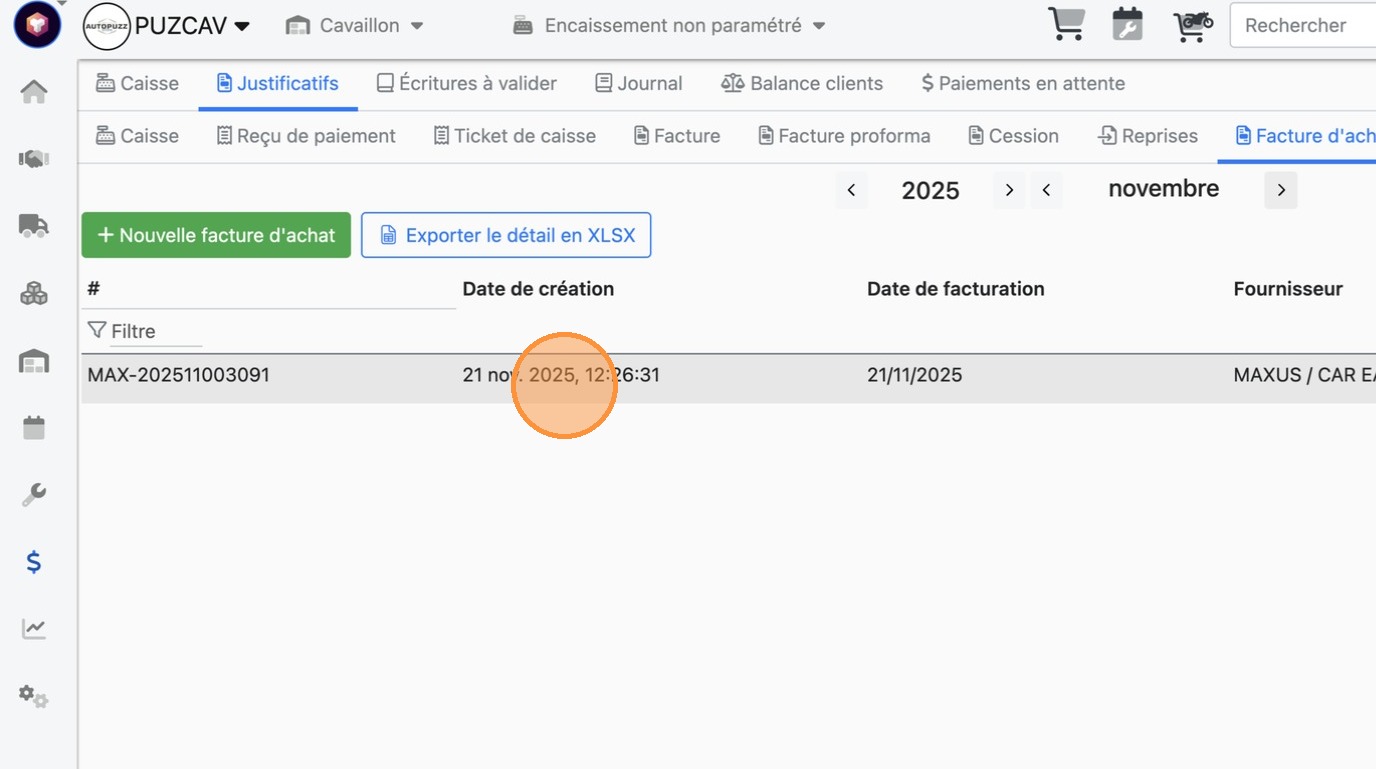Screen dimensions: 1376x769
Task: Click the wrench workshop sidebar icon
Action: [x=34, y=495]
